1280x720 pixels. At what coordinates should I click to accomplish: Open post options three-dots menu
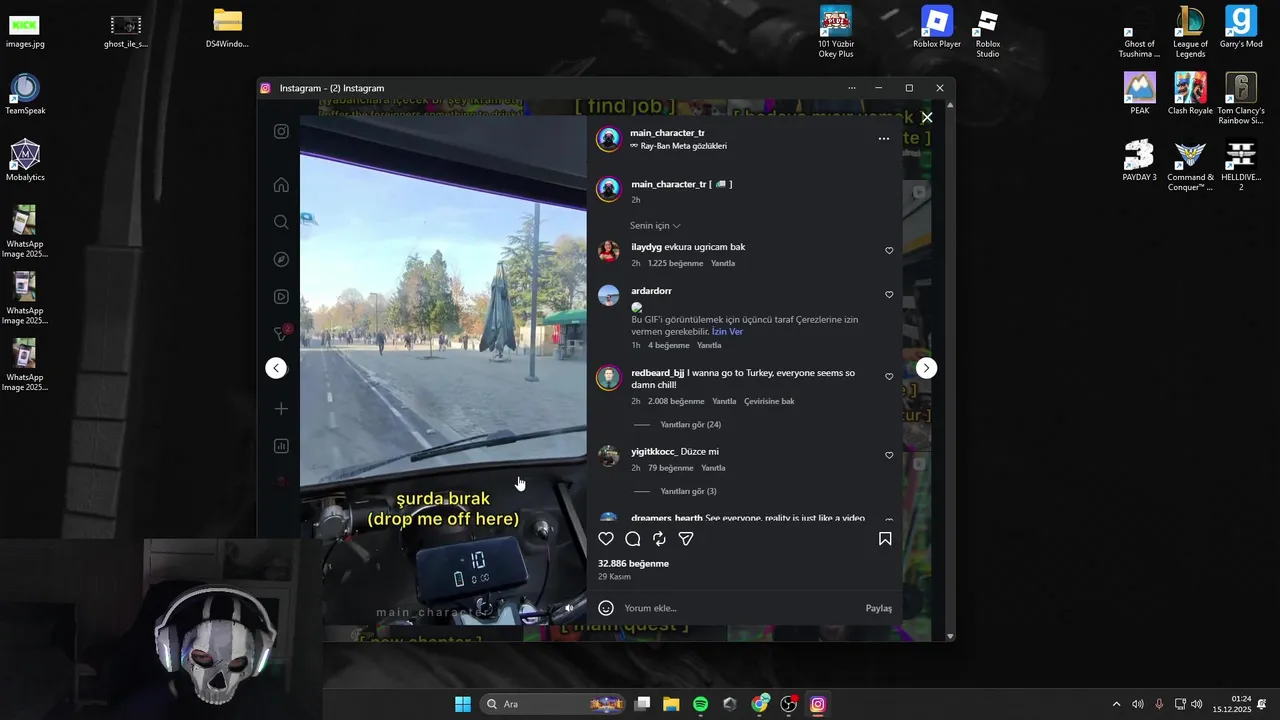(x=884, y=139)
